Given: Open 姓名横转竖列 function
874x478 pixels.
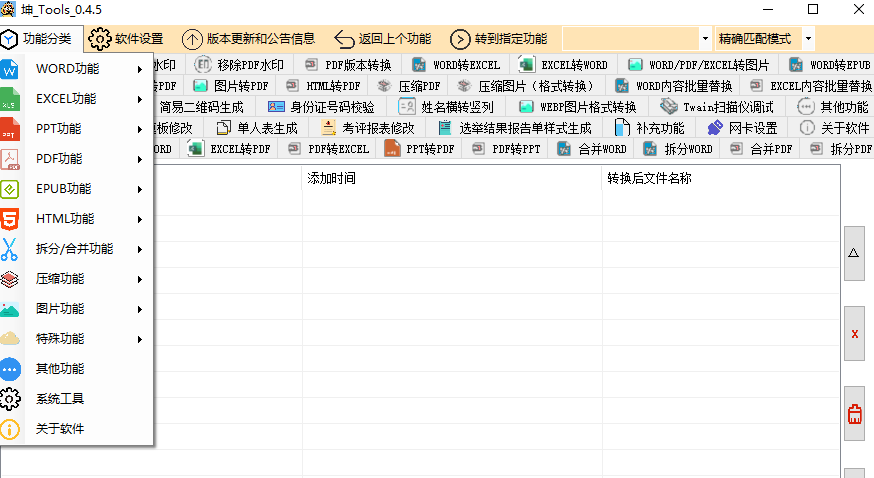Looking at the screenshot, I should 446,107.
